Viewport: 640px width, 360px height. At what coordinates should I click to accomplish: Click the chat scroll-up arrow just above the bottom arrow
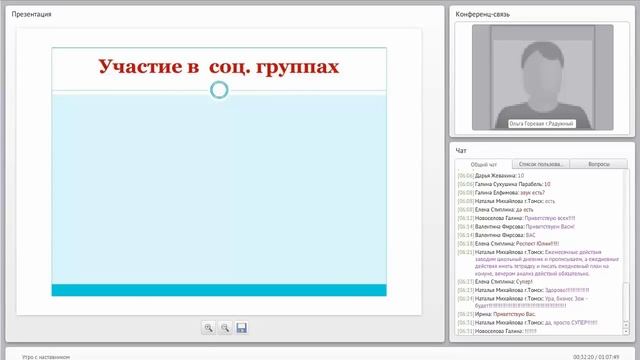(626, 325)
